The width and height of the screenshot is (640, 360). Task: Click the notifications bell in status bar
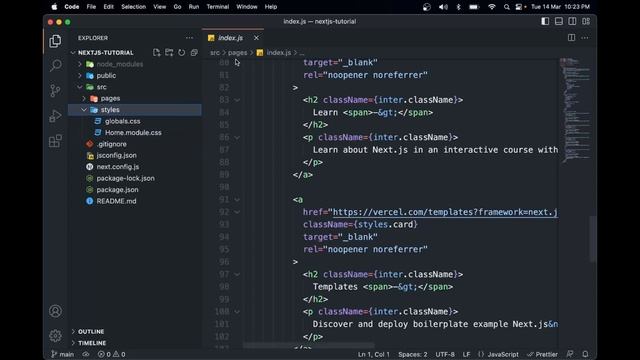coord(585,354)
